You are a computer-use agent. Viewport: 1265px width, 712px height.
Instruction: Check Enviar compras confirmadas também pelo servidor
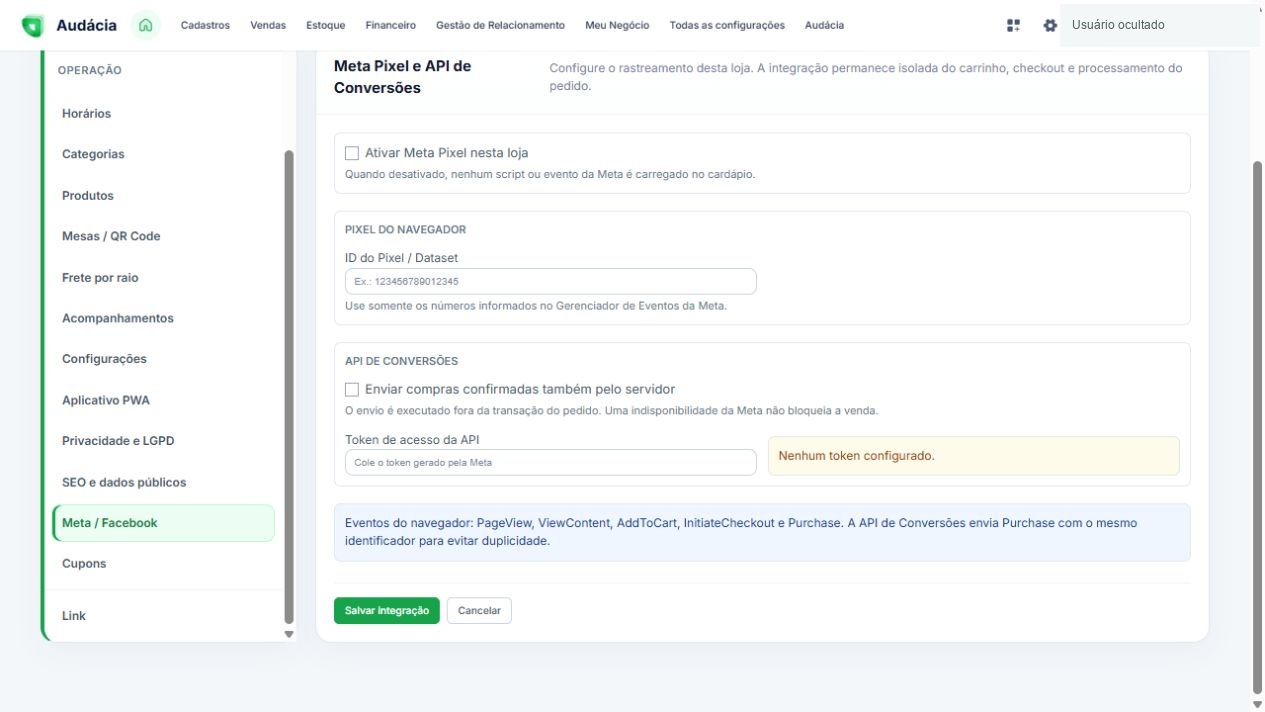[x=352, y=389]
